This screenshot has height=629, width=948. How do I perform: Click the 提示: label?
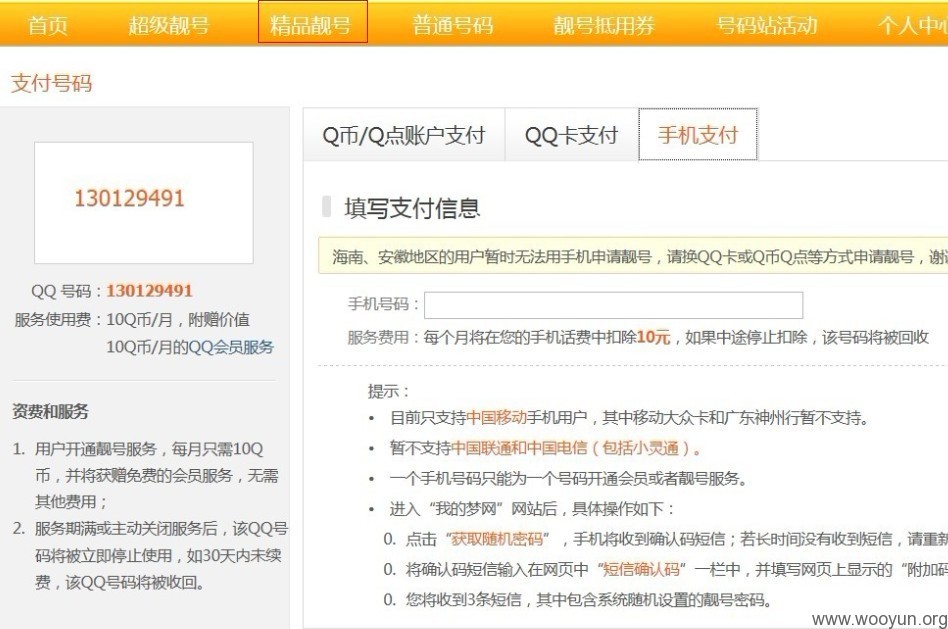[389, 391]
